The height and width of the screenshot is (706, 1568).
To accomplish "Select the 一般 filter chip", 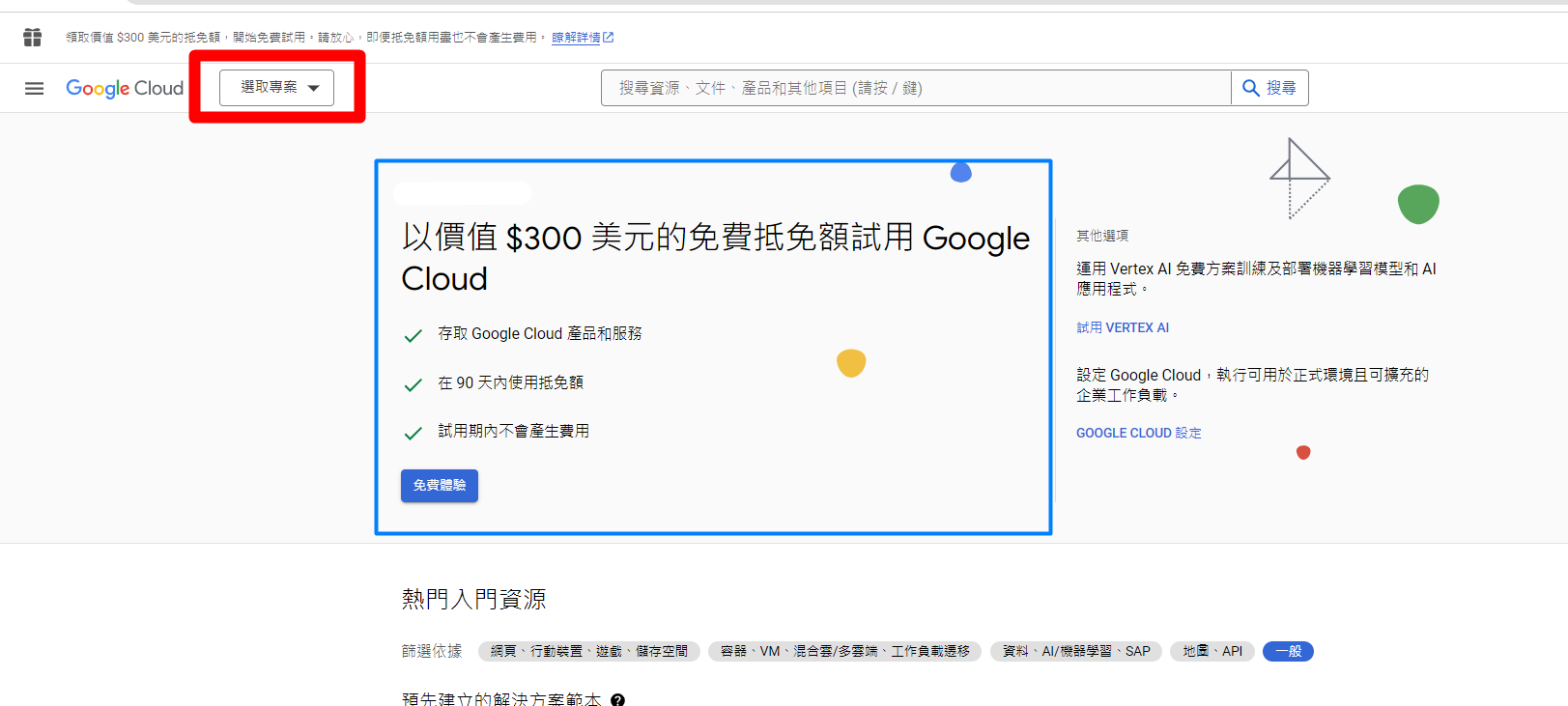I will (x=1288, y=652).
